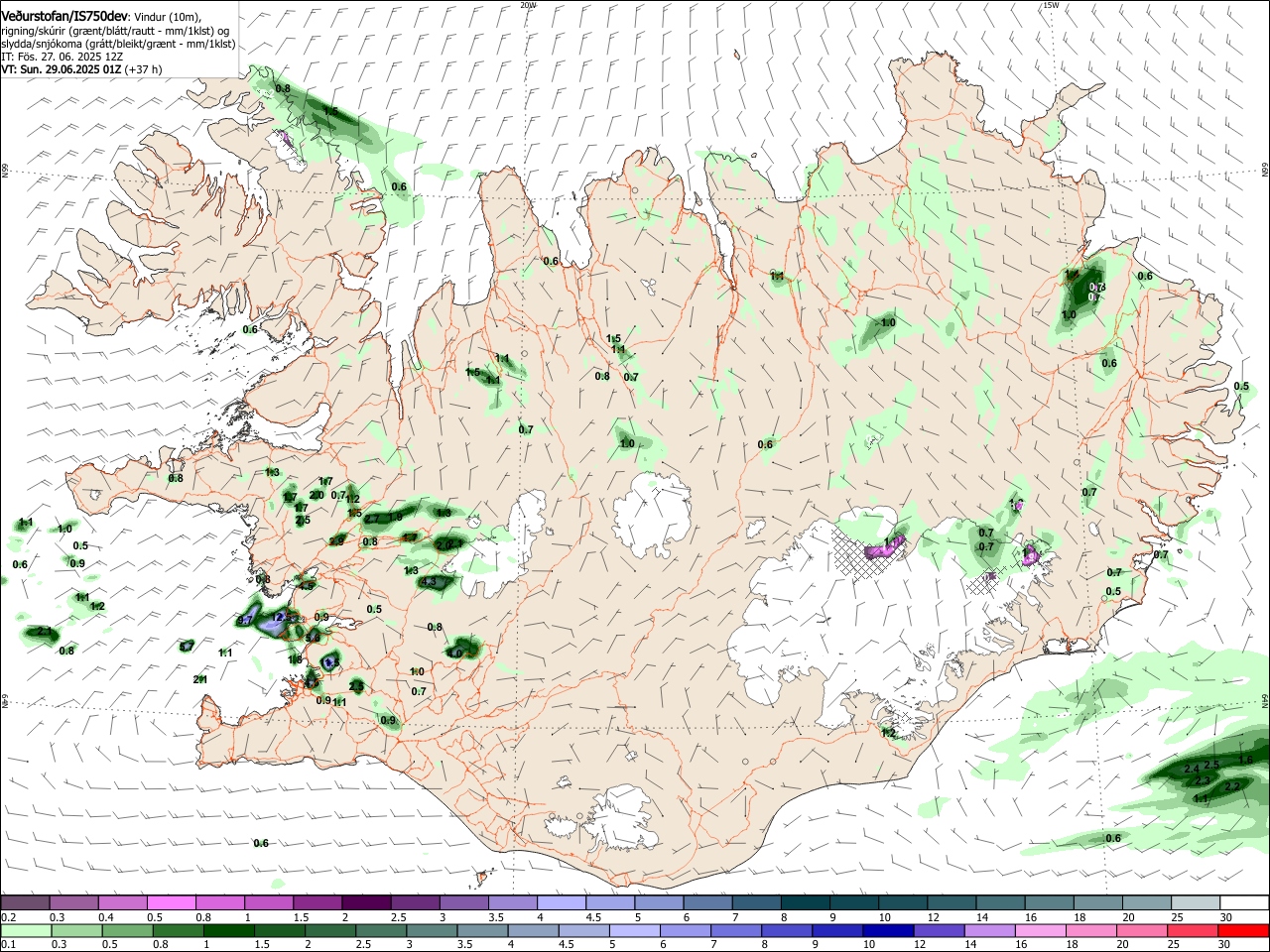Image resolution: width=1270 pixels, height=952 pixels.
Task: Click the 'Vindur (10m)' text in header
Action: click(168, 18)
